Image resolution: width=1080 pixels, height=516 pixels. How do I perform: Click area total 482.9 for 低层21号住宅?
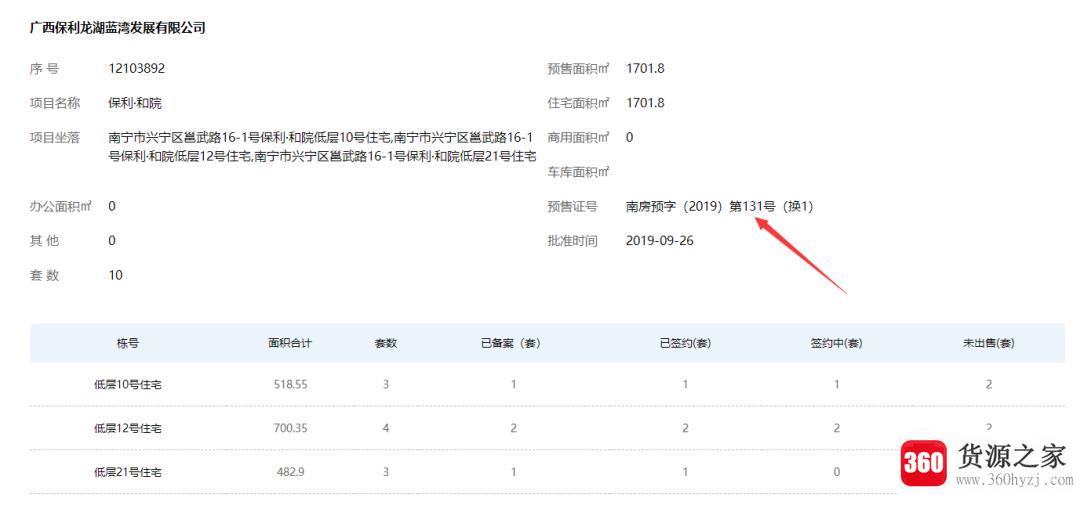click(x=291, y=473)
